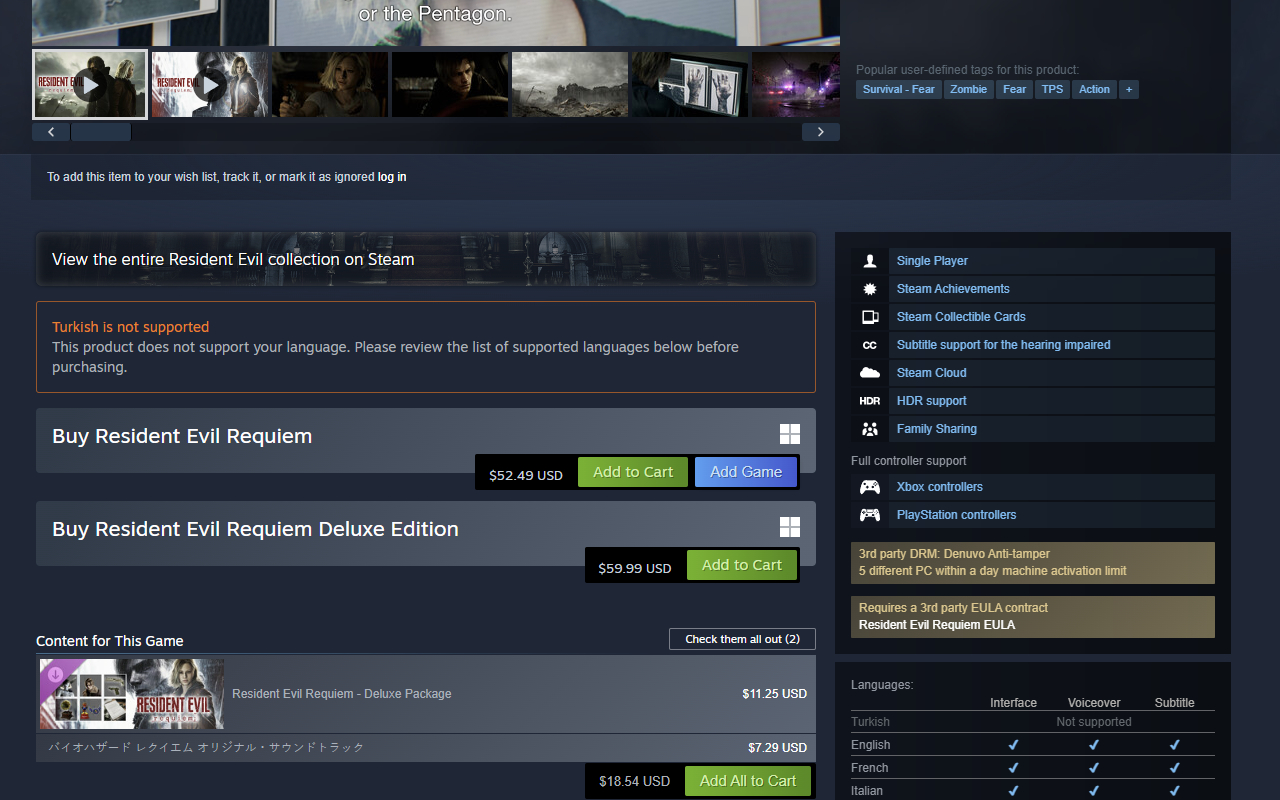Image resolution: width=1280 pixels, height=800 pixels.
Task: Play the first trailer video thumbnail
Action: (x=90, y=85)
